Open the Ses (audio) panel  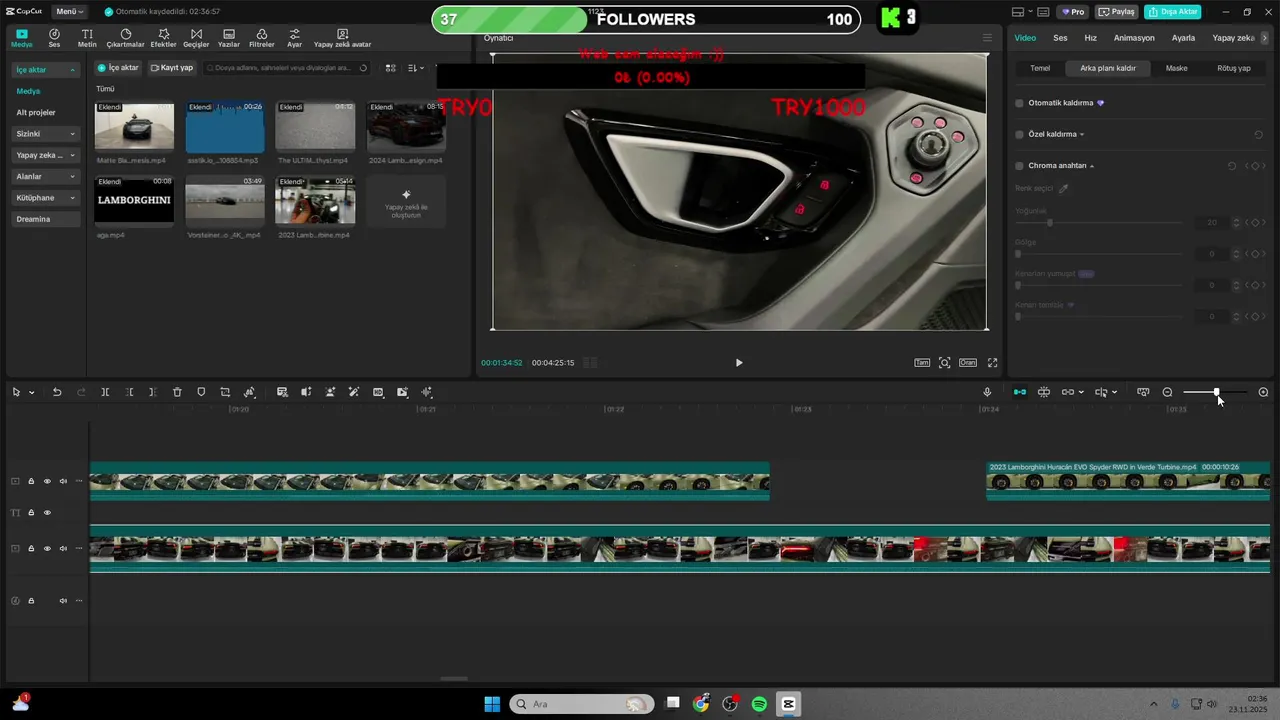point(54,38)
